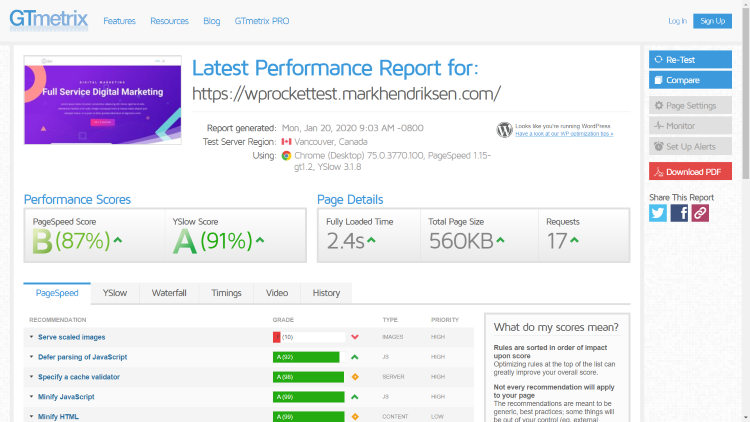Open the Resources menu
The image size is (750, 422).
point(169,21)
